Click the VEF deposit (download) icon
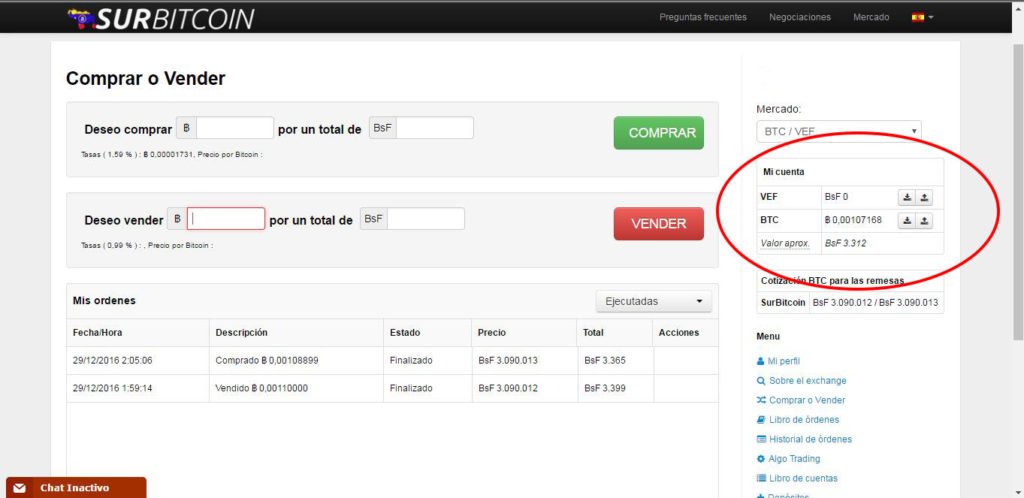1024x498 pixels. [907, 197]
